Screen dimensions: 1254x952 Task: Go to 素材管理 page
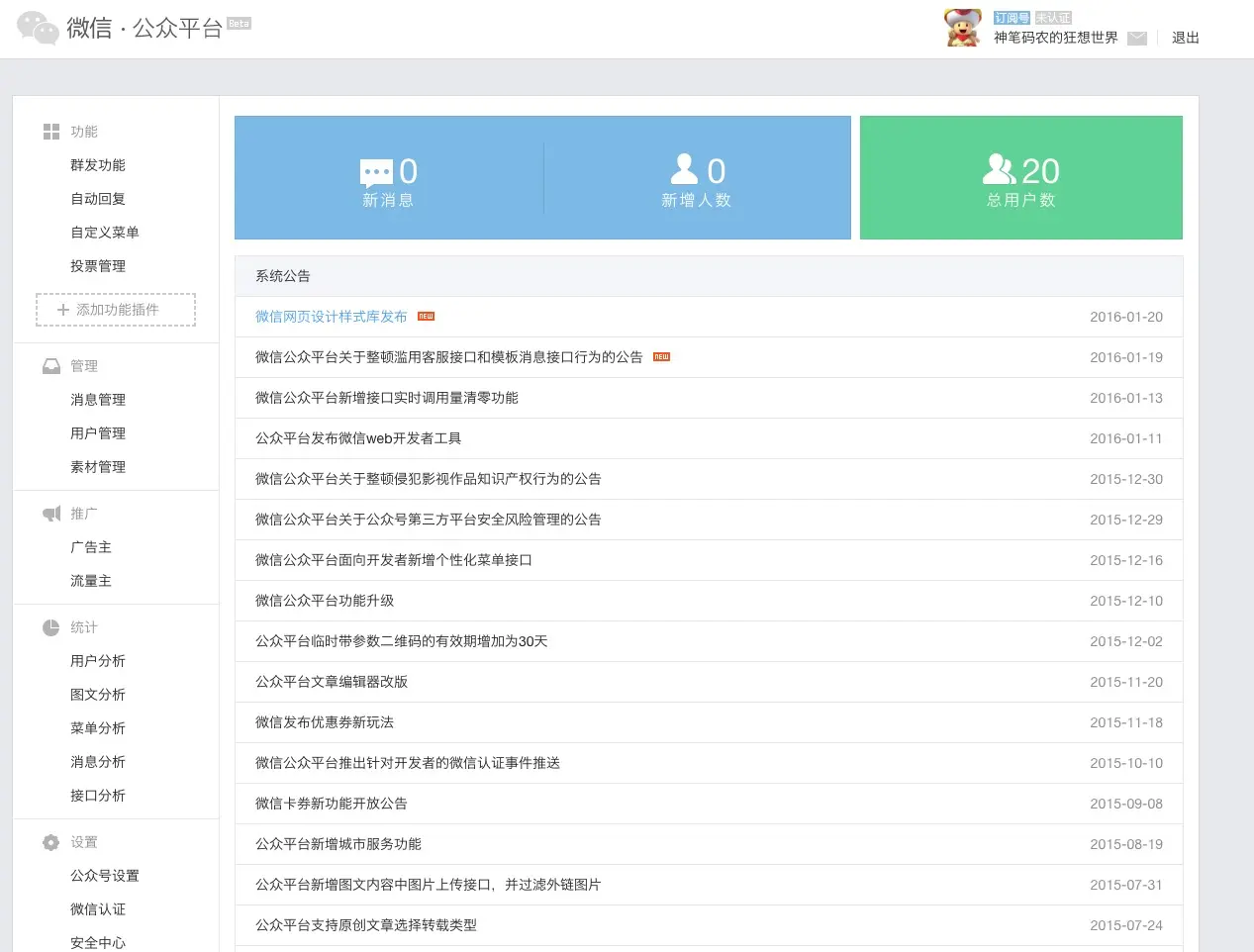[98, 467]
